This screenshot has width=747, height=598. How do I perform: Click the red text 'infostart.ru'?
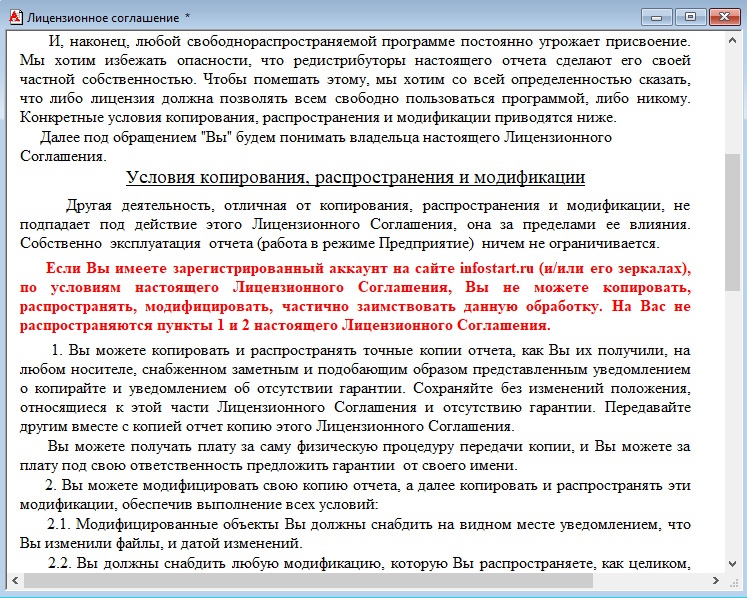[x=497, y=268]
